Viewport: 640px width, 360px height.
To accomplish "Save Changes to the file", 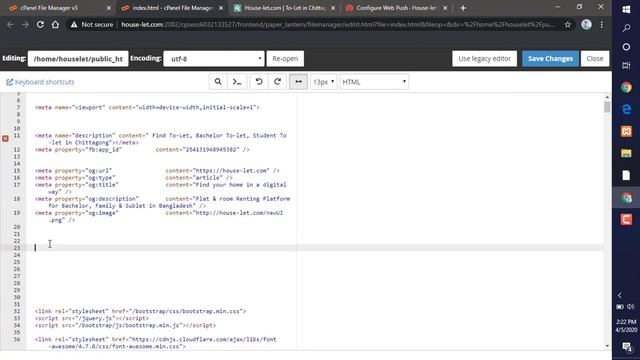I will point(550,59).
